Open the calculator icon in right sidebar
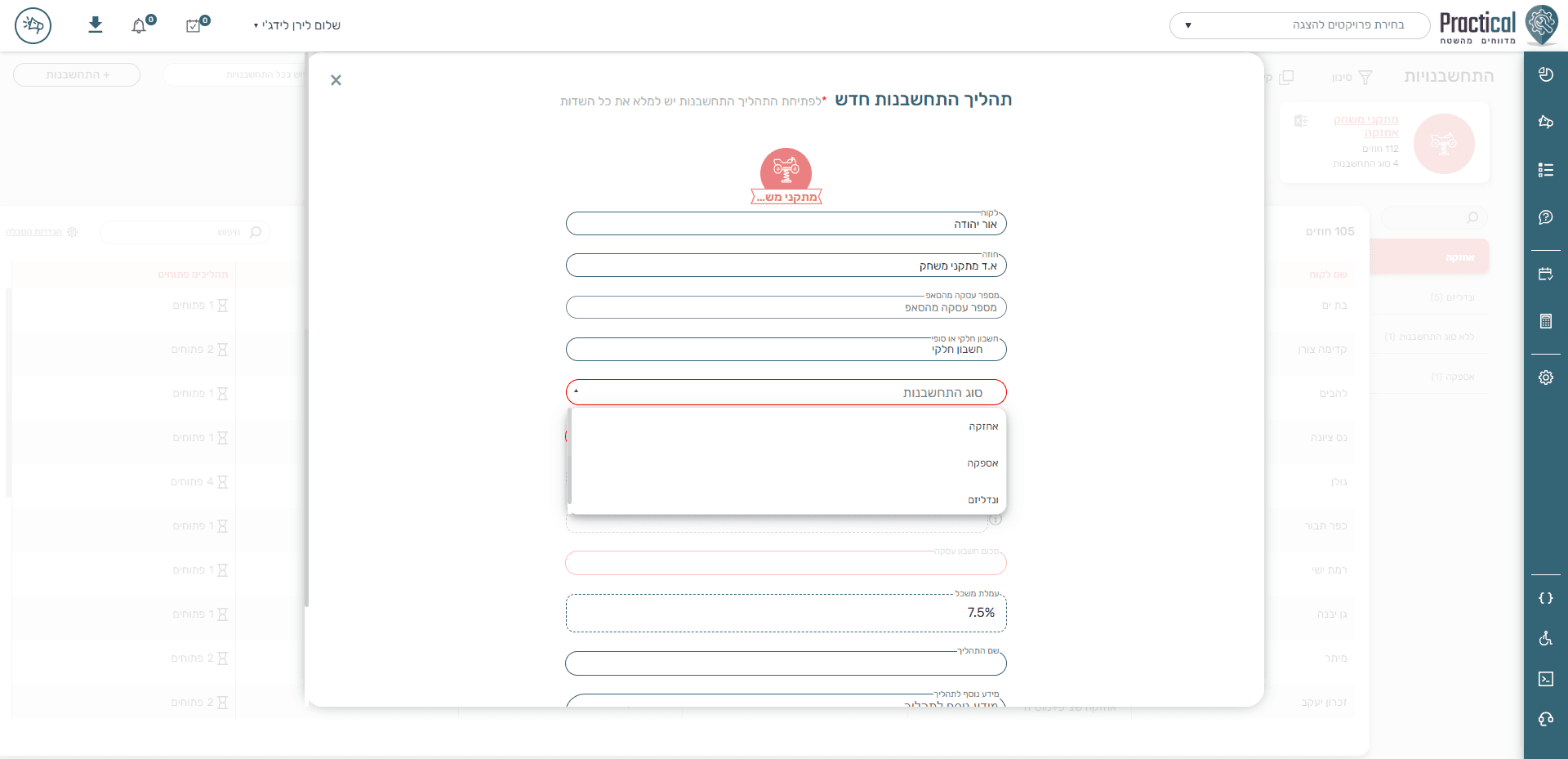This screenshot has width=1568, height=759. tap(1545, 321)
